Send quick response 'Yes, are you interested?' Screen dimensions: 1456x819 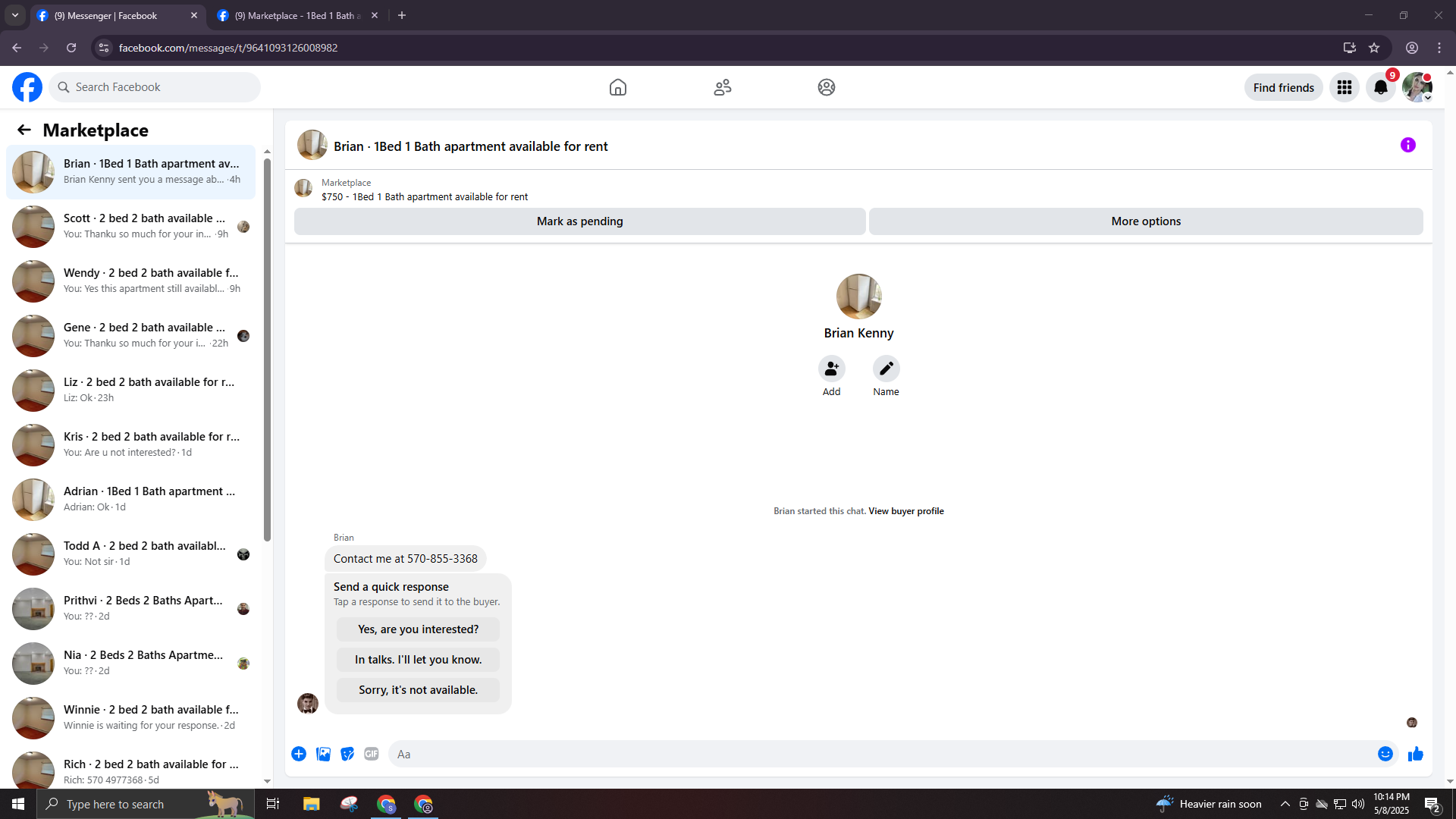click(419, 629)
